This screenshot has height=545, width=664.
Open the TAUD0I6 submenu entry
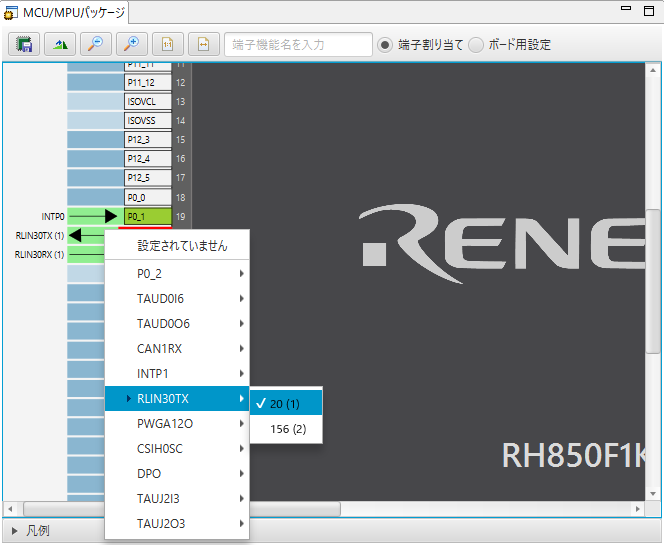click(177, 299)
